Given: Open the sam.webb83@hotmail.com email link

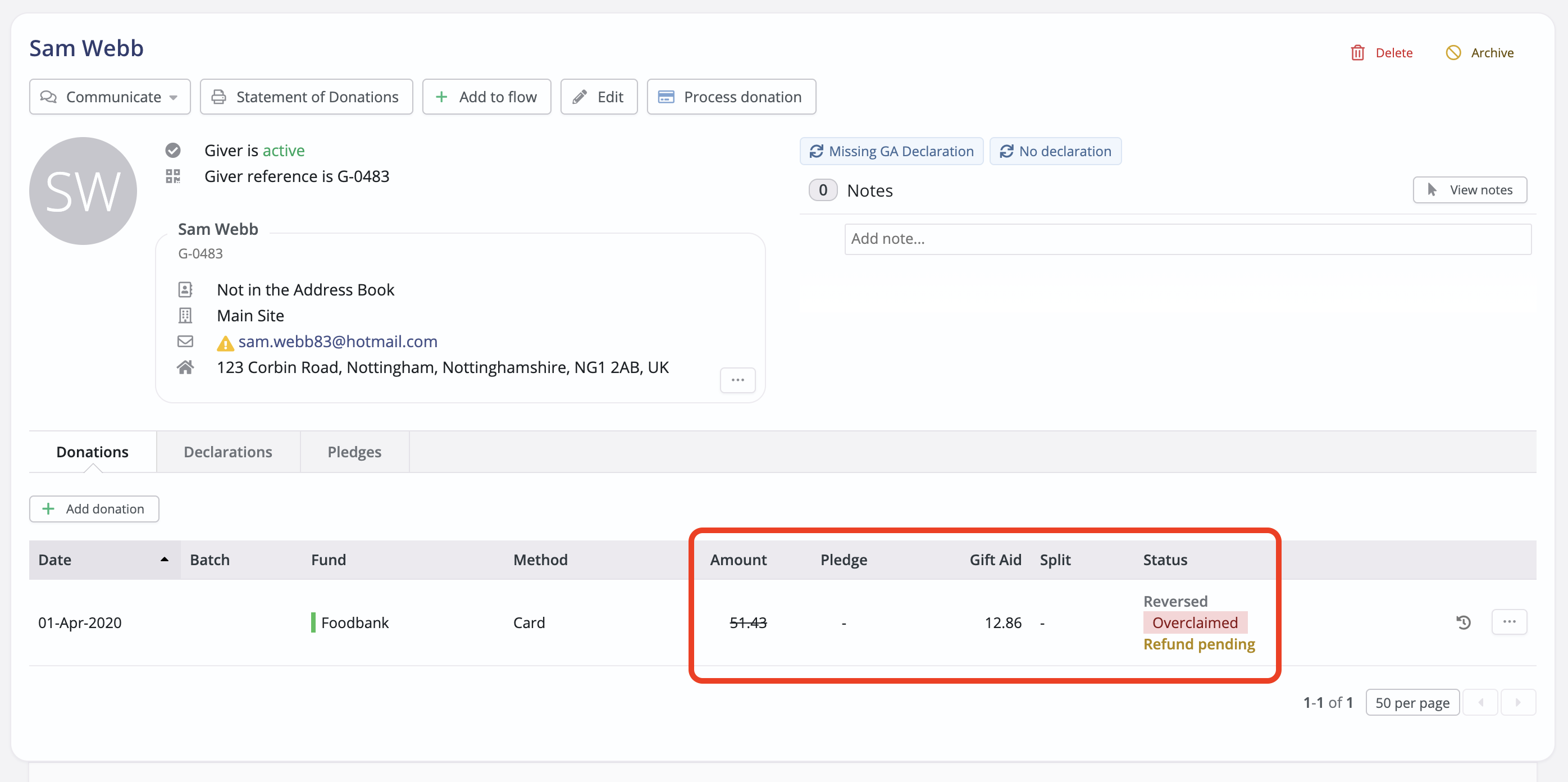Looking at the screenshot, I should click(x=337, y=342).
